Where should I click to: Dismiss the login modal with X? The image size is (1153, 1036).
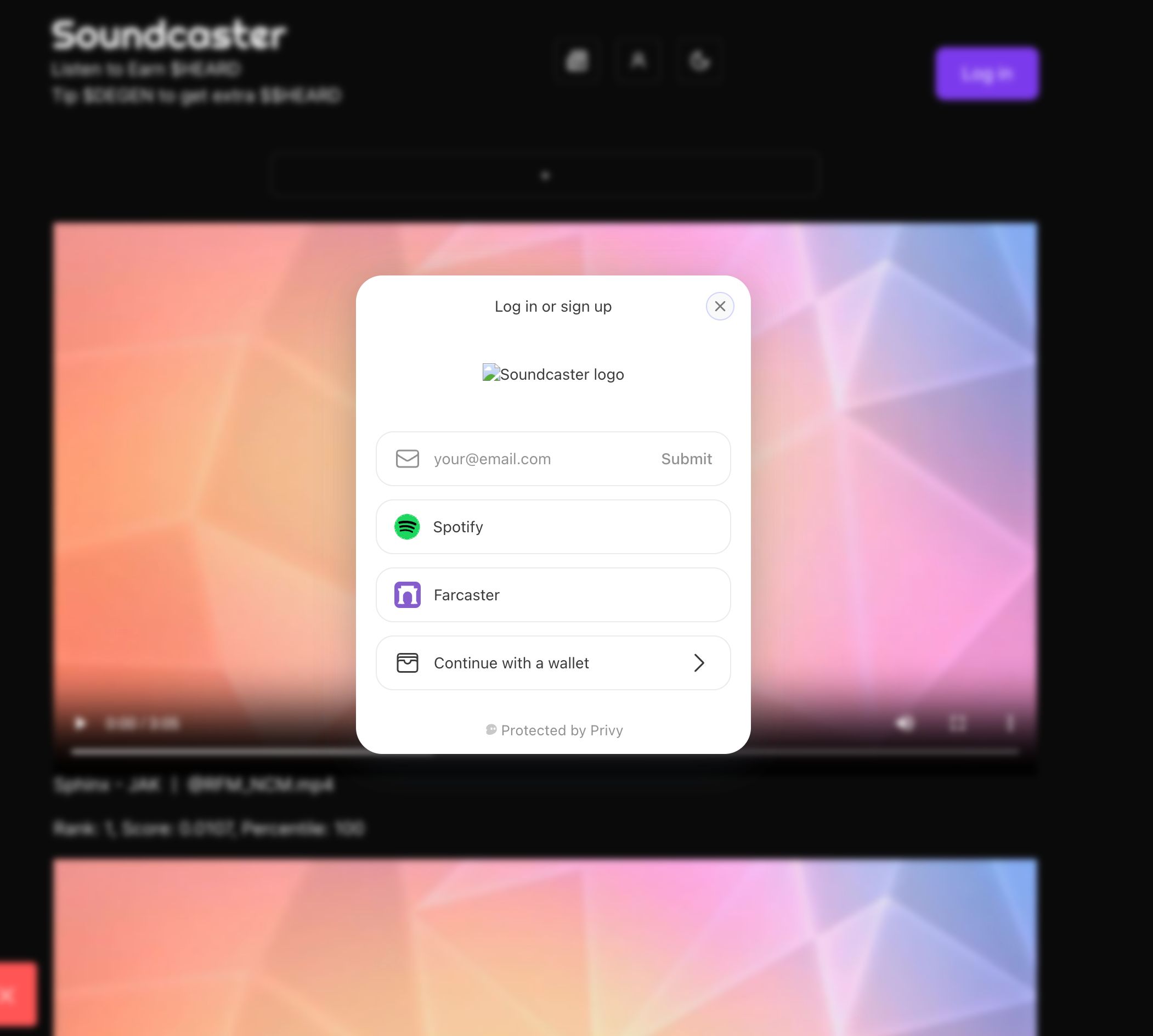point(720,306)
